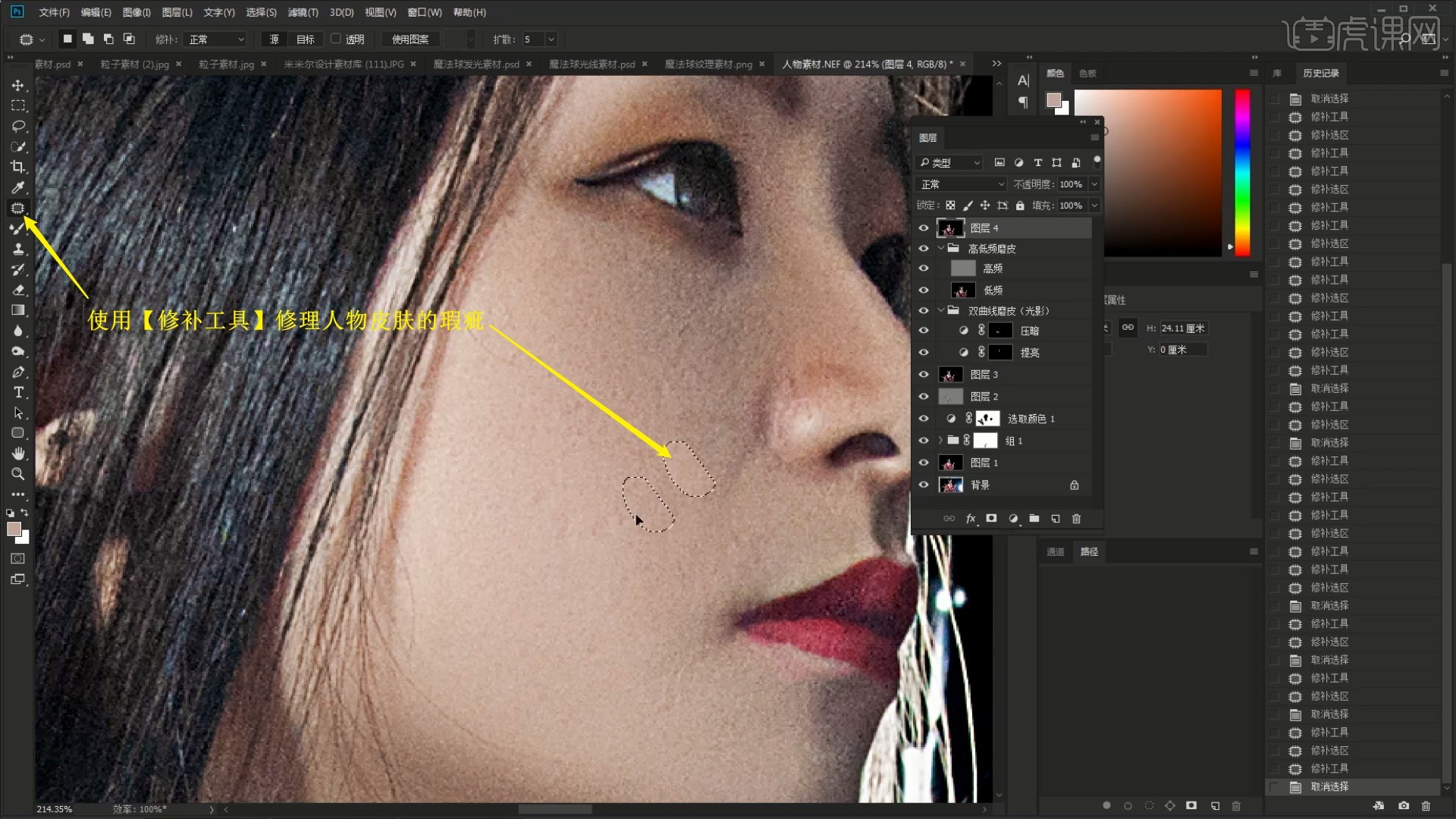
Task: Select the Hand tool
Action: pyautogui.click(x=18, y=453)
